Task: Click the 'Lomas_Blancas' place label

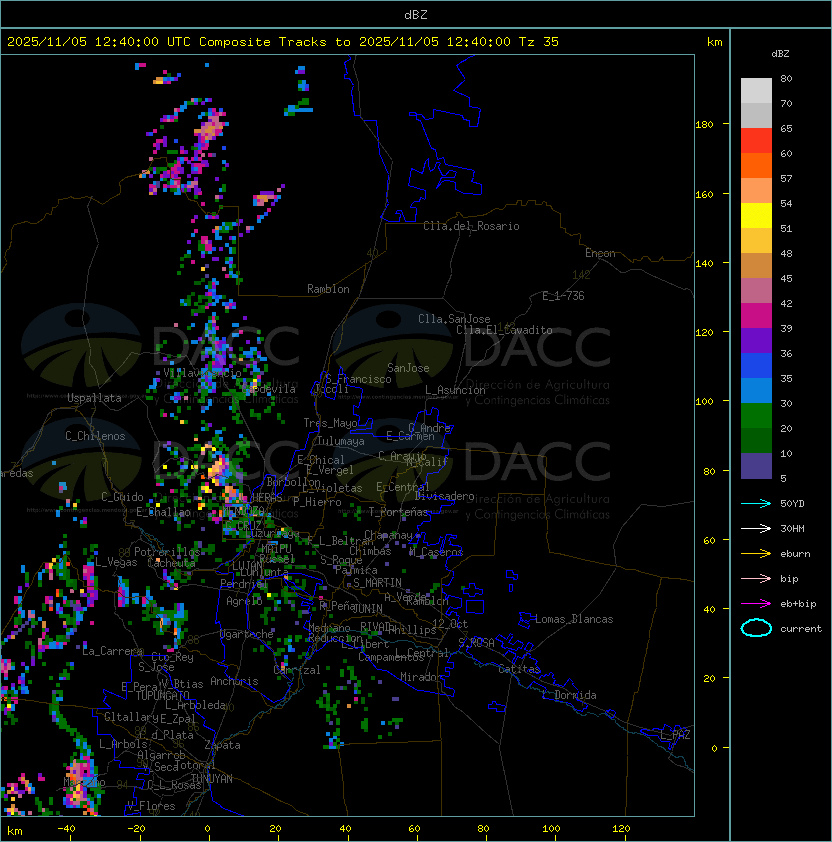Action: [x=574, y=619]
